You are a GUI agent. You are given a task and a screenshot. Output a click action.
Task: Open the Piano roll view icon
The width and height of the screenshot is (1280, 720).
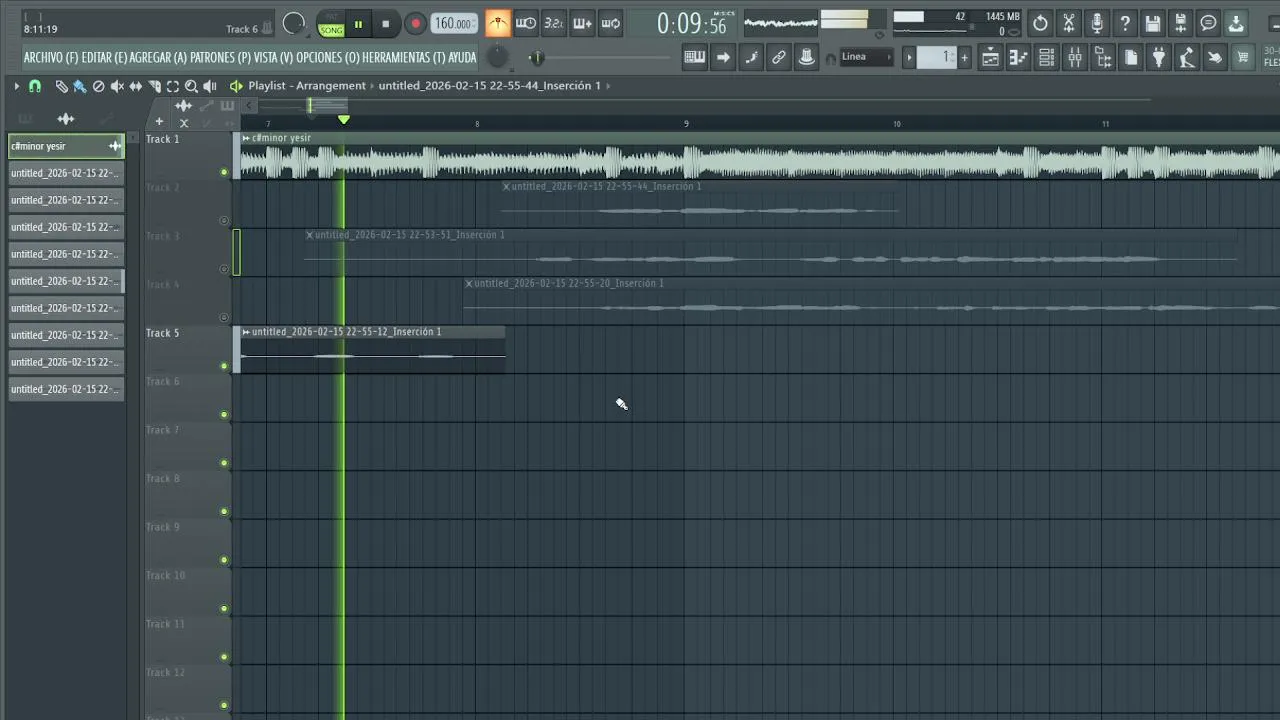point(1018,57)
